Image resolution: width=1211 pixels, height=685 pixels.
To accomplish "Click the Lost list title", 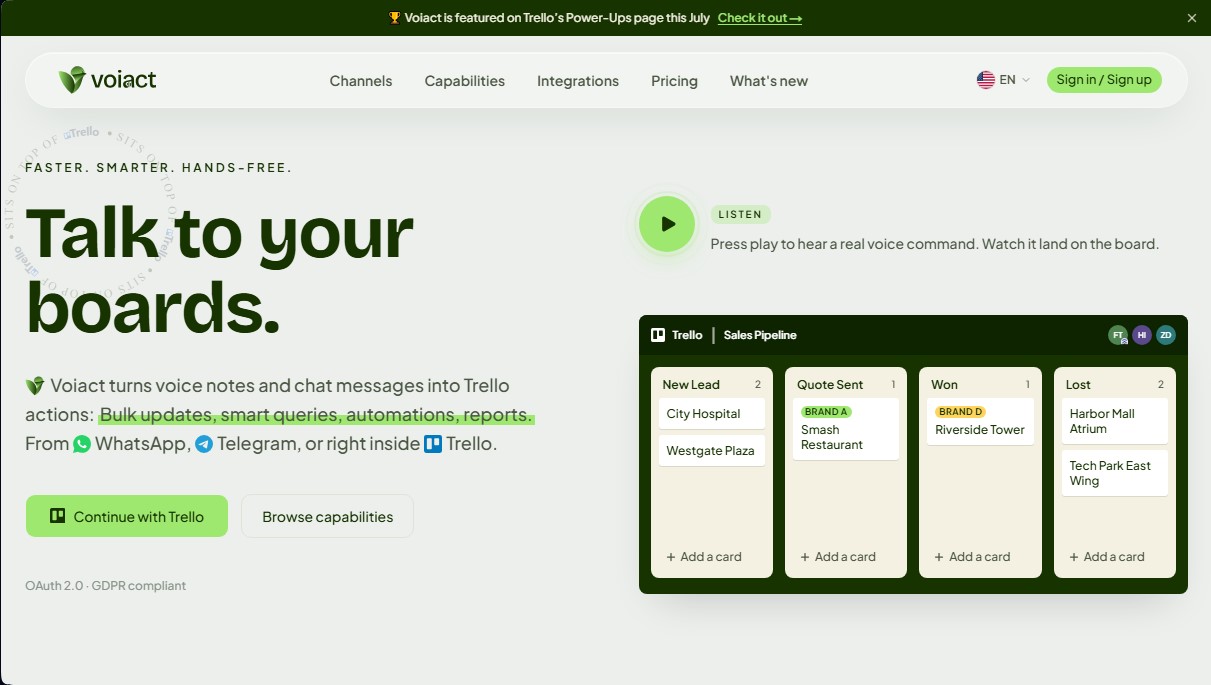I will click(x=1078, y=385).
